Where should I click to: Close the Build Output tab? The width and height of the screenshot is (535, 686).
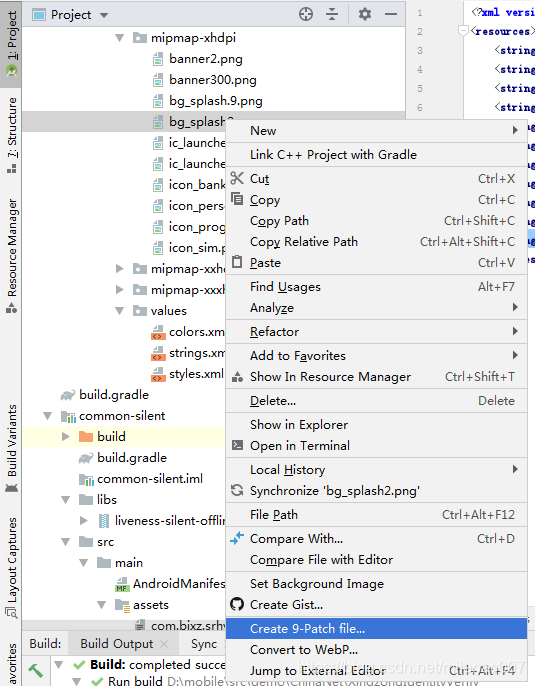(164, 644)
